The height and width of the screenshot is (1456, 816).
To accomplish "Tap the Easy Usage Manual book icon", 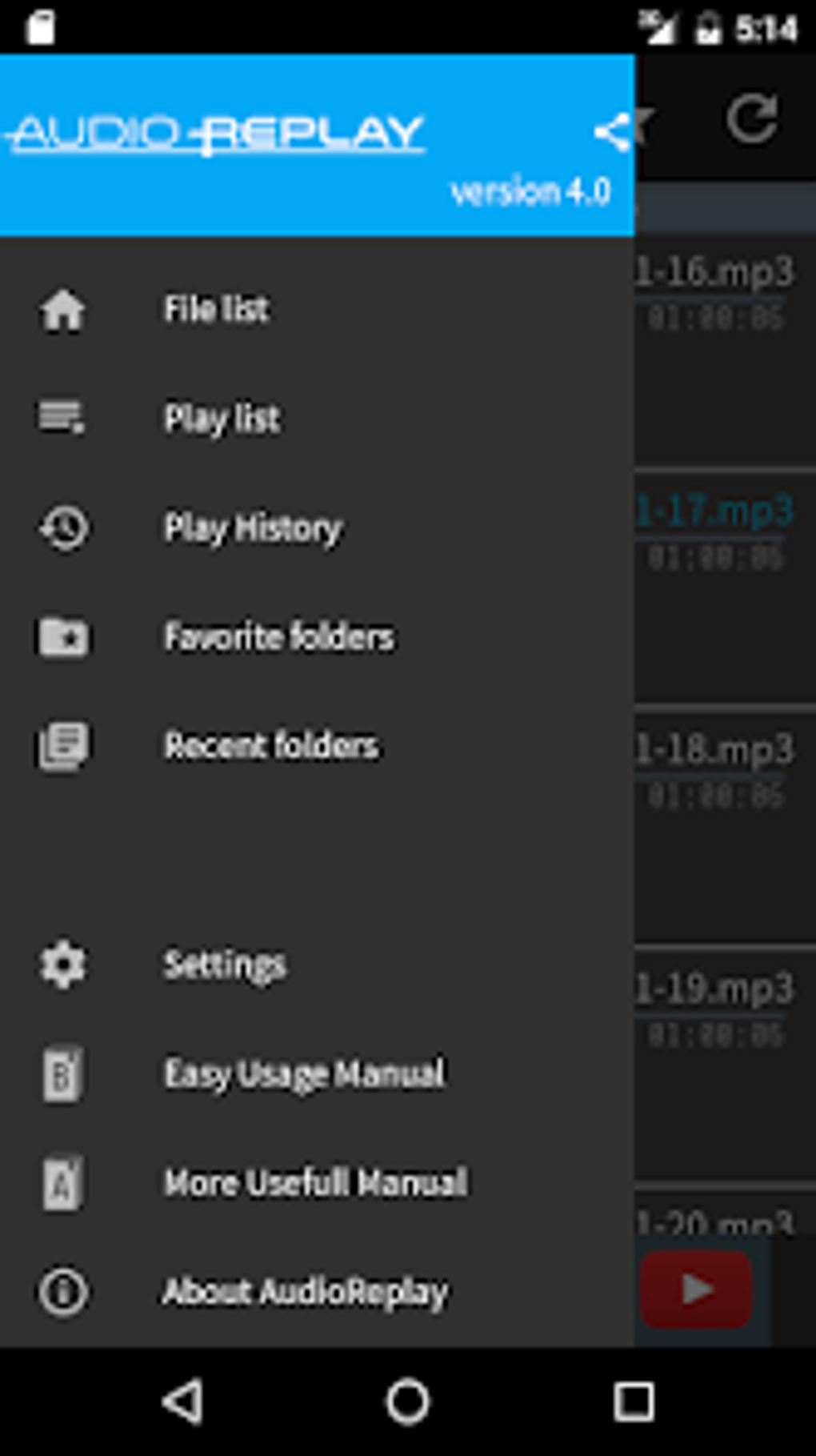I will [62, 1073].
